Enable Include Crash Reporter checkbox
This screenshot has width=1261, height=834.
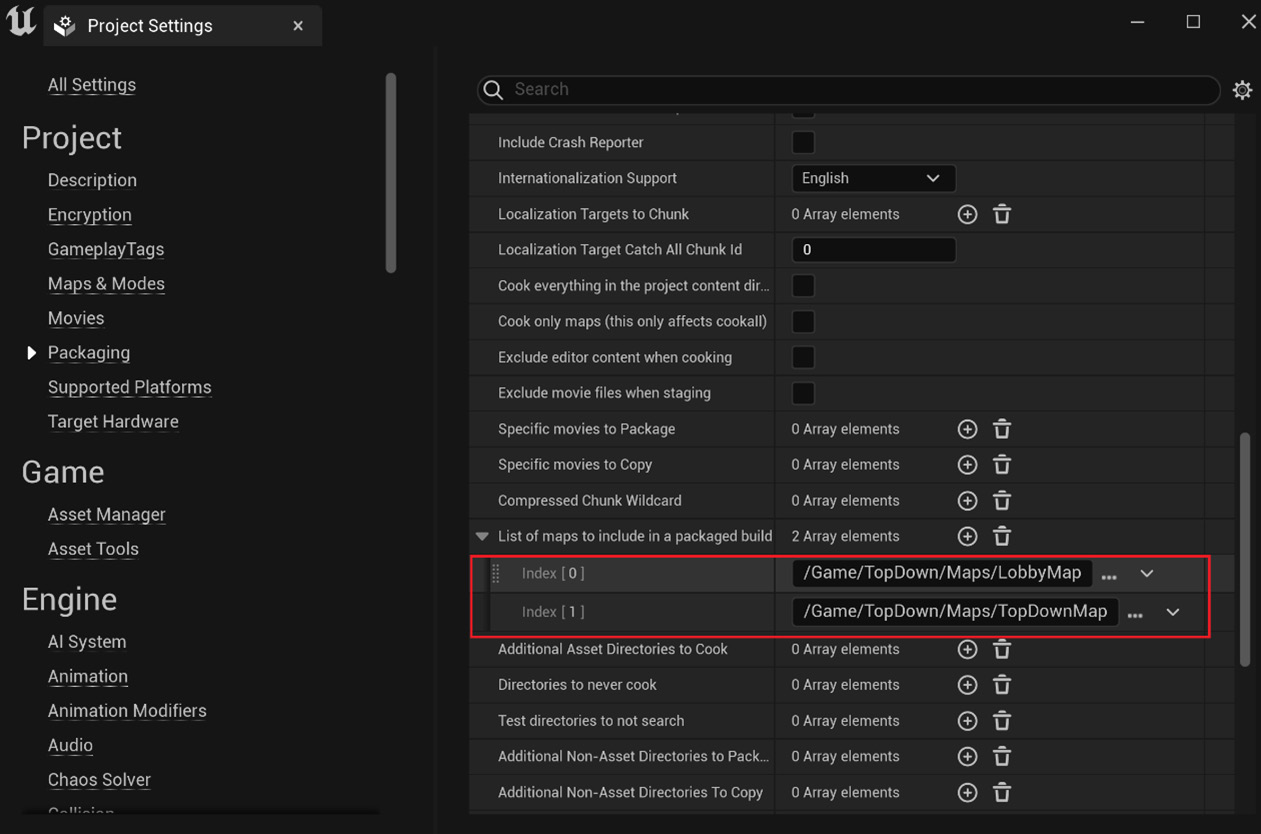(803, 142)
